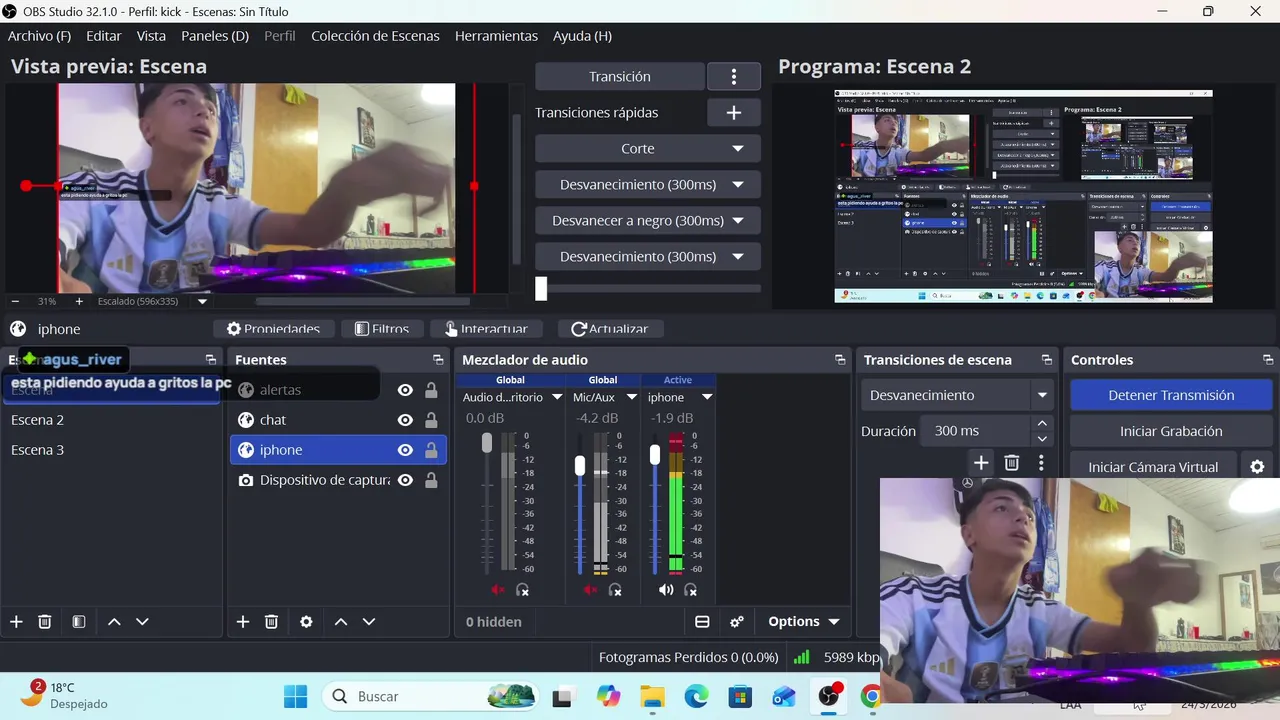Open the iphone mixer channel dropdown arrow
The width and height of the screenshot is (1280, 720).
[x=707, y=398]
